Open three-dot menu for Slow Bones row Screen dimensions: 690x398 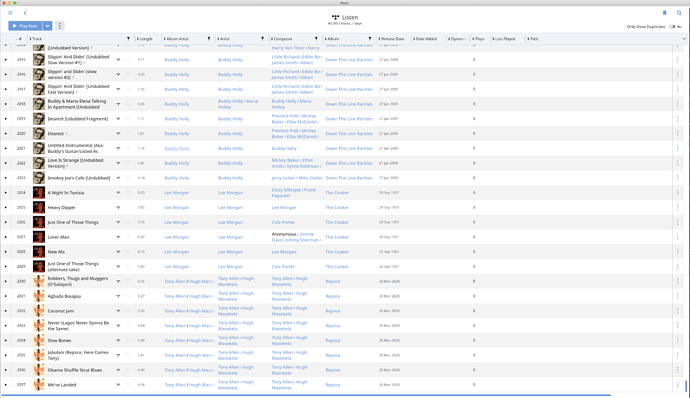point(678,340)
